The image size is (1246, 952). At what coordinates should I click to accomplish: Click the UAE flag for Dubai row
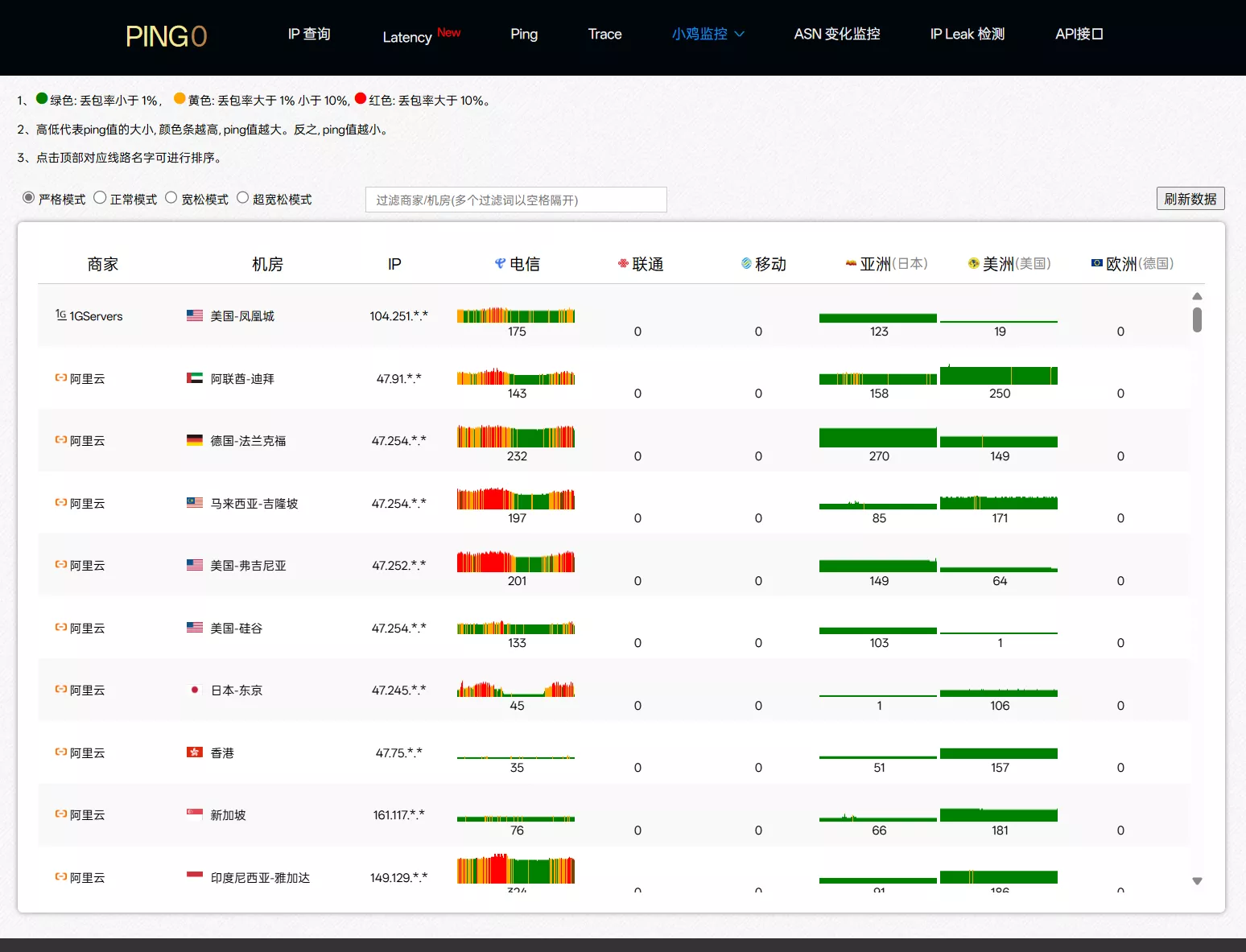(x=195, y=378)
